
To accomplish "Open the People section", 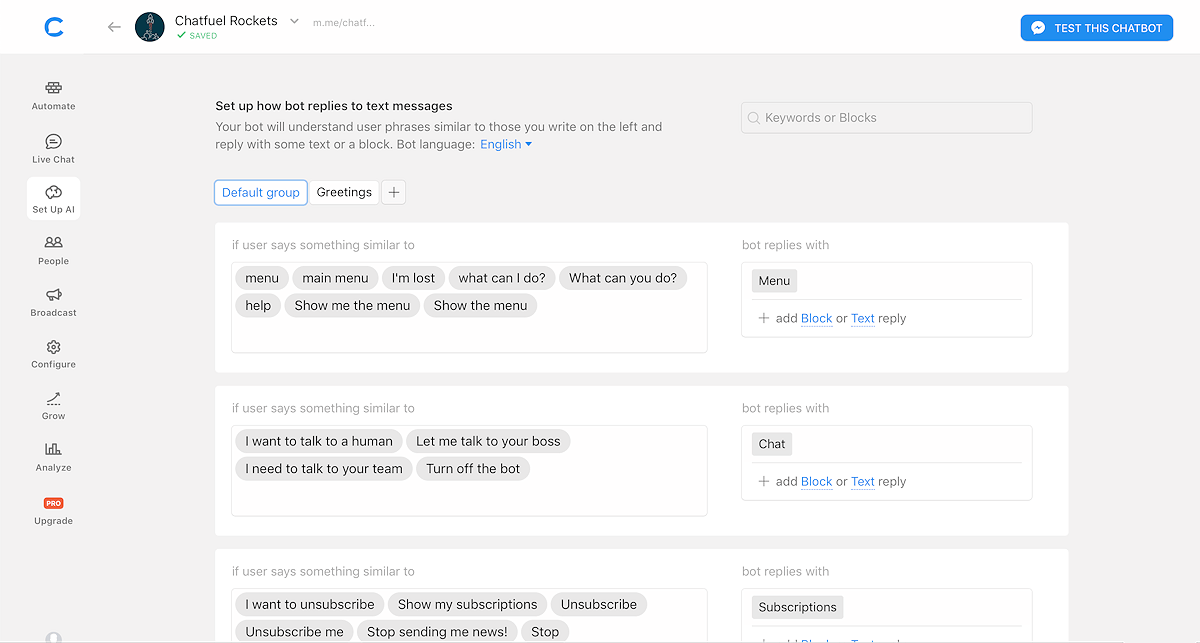I will 54,250.
